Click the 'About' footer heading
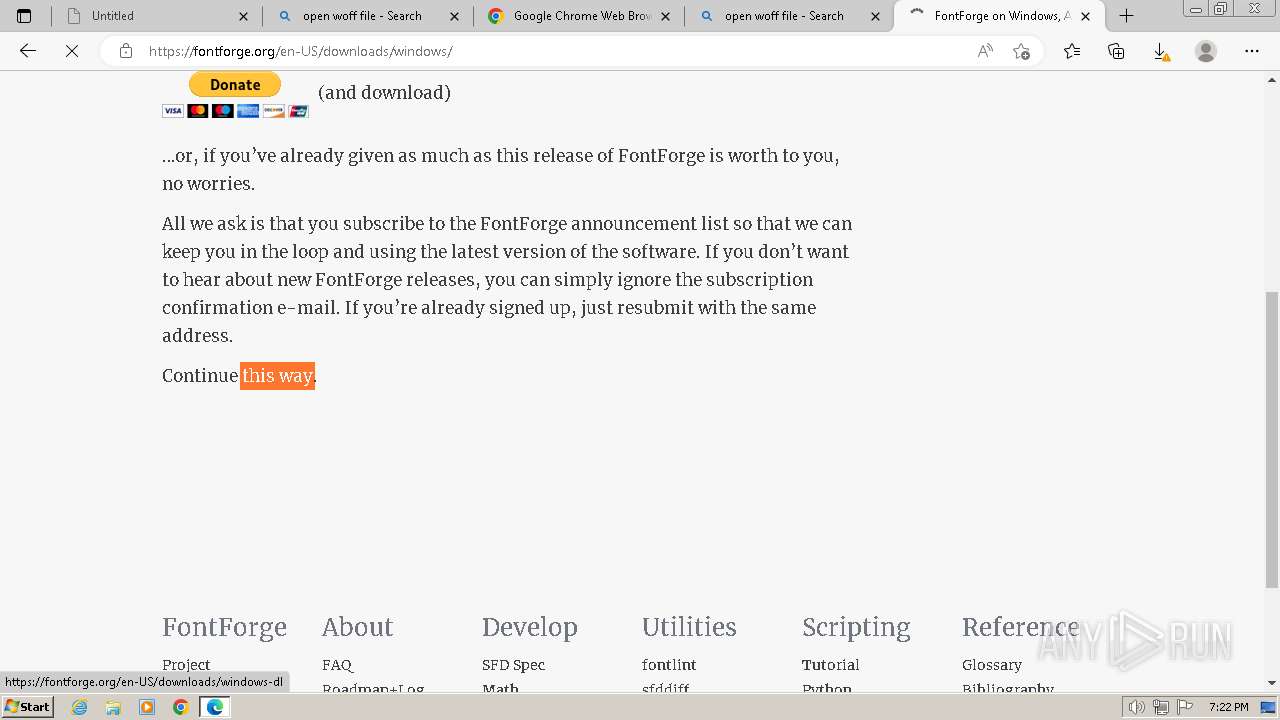 [x=357, y=627]
